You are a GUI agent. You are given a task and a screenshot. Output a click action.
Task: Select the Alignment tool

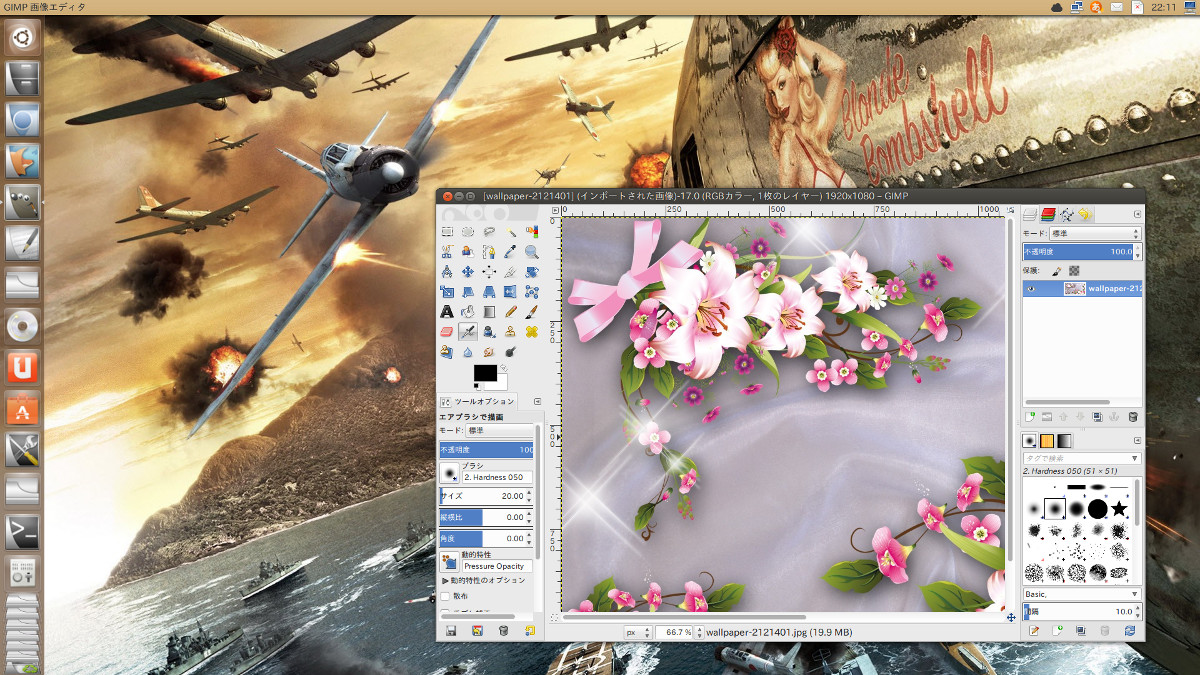point(489,271)
